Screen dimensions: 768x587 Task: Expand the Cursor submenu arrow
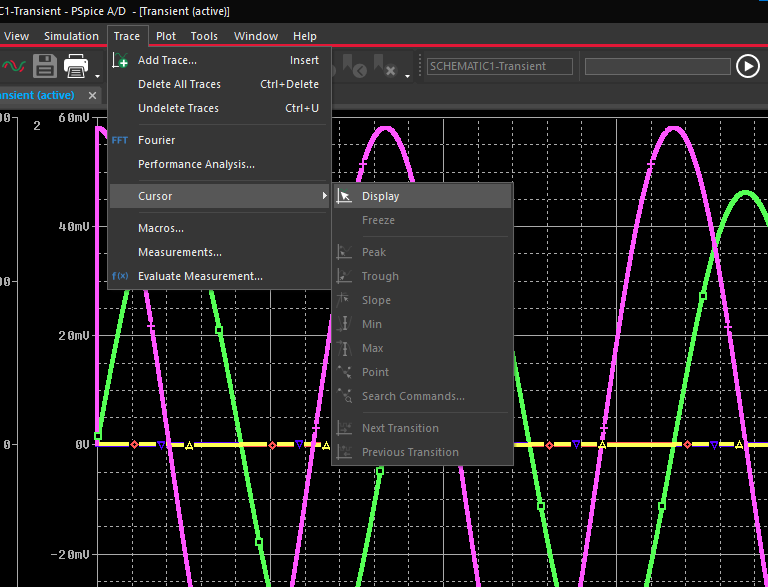(x=324, y=196)
